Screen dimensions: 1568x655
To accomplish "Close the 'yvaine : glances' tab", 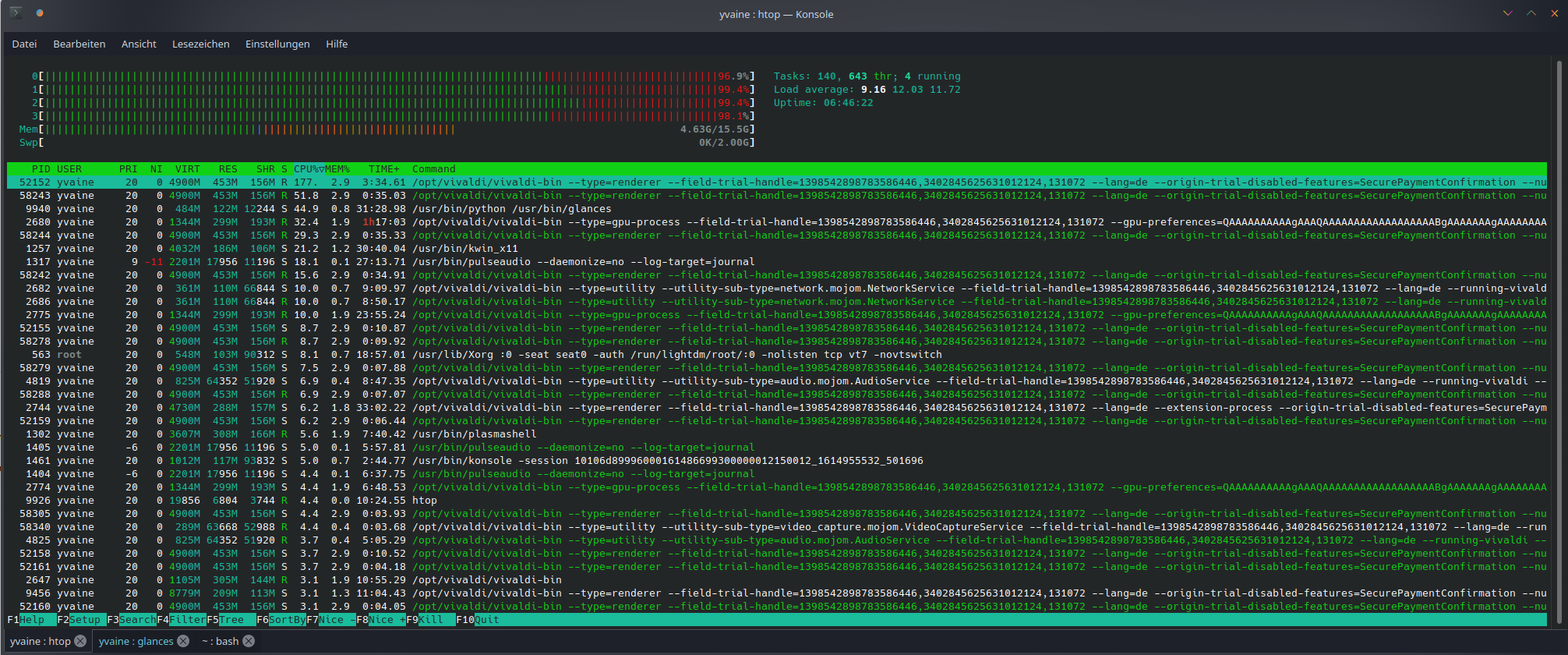I will (183, 641).
